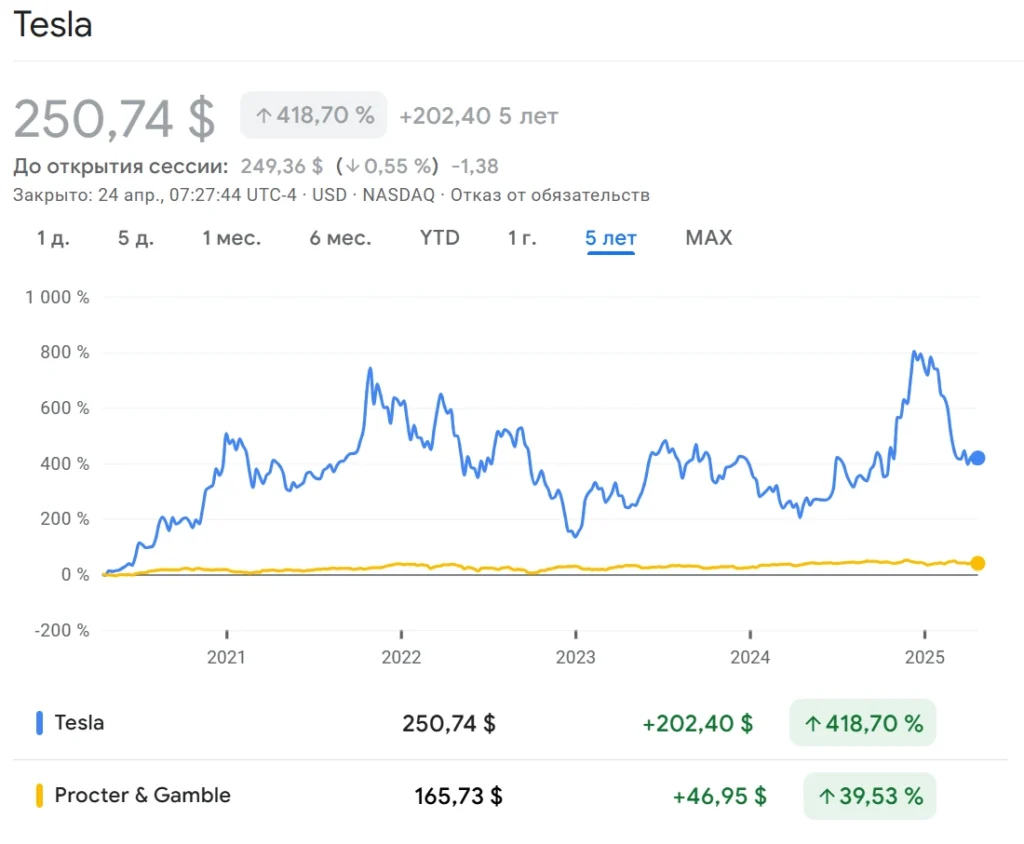The width and height of the screenshot is (1024, 844).
Task: Switch to the 6 мес. range tab
Action: (x=340, y=238)
